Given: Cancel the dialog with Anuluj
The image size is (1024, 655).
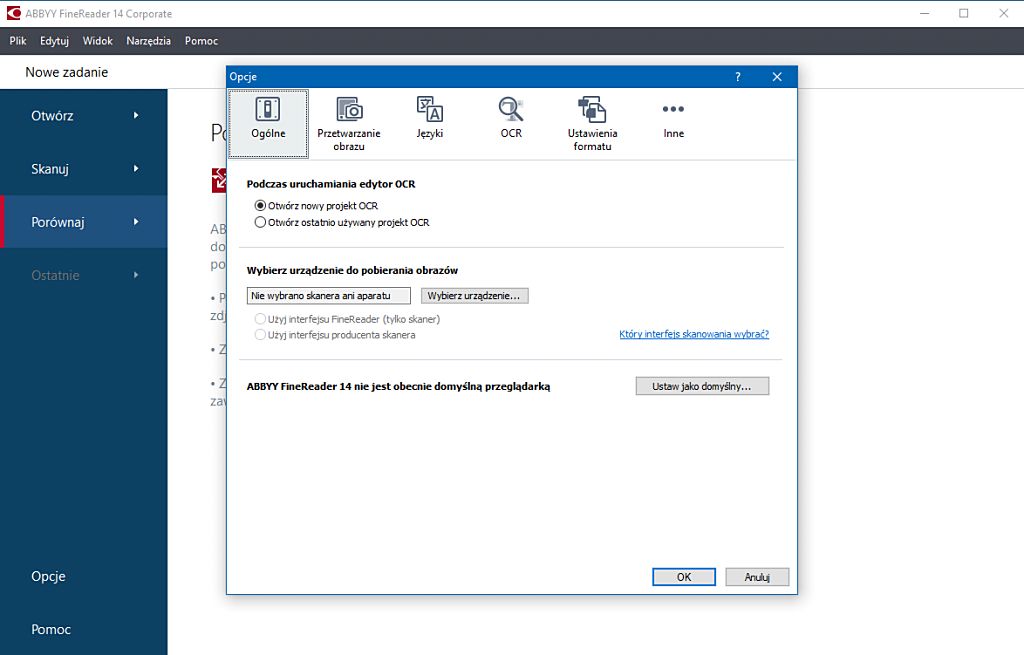Looking at the screenshot, I should click(x=757, y=577).
